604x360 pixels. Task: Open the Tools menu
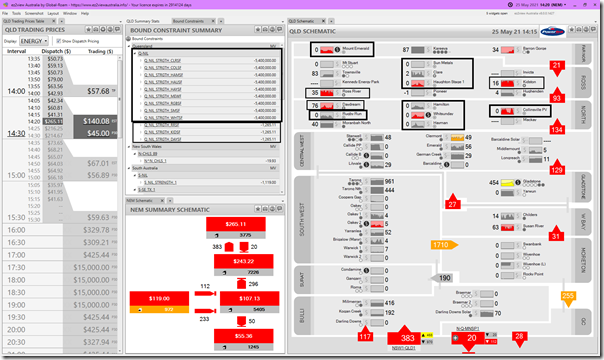pos(16,13)
